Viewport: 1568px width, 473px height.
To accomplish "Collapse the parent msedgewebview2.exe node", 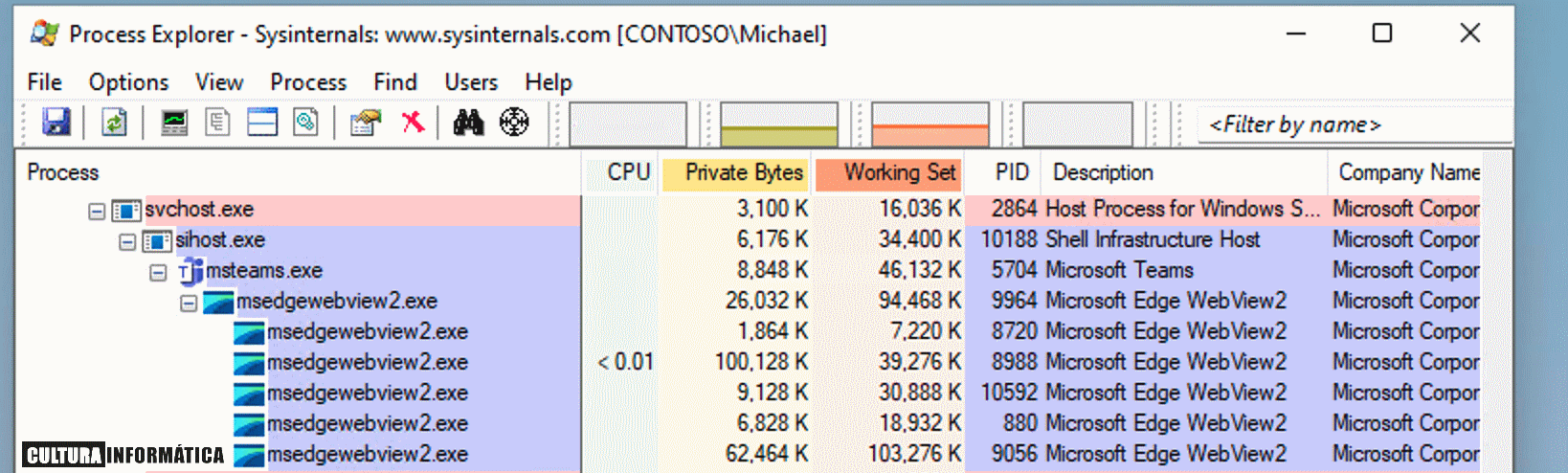I will coord(189,304).
